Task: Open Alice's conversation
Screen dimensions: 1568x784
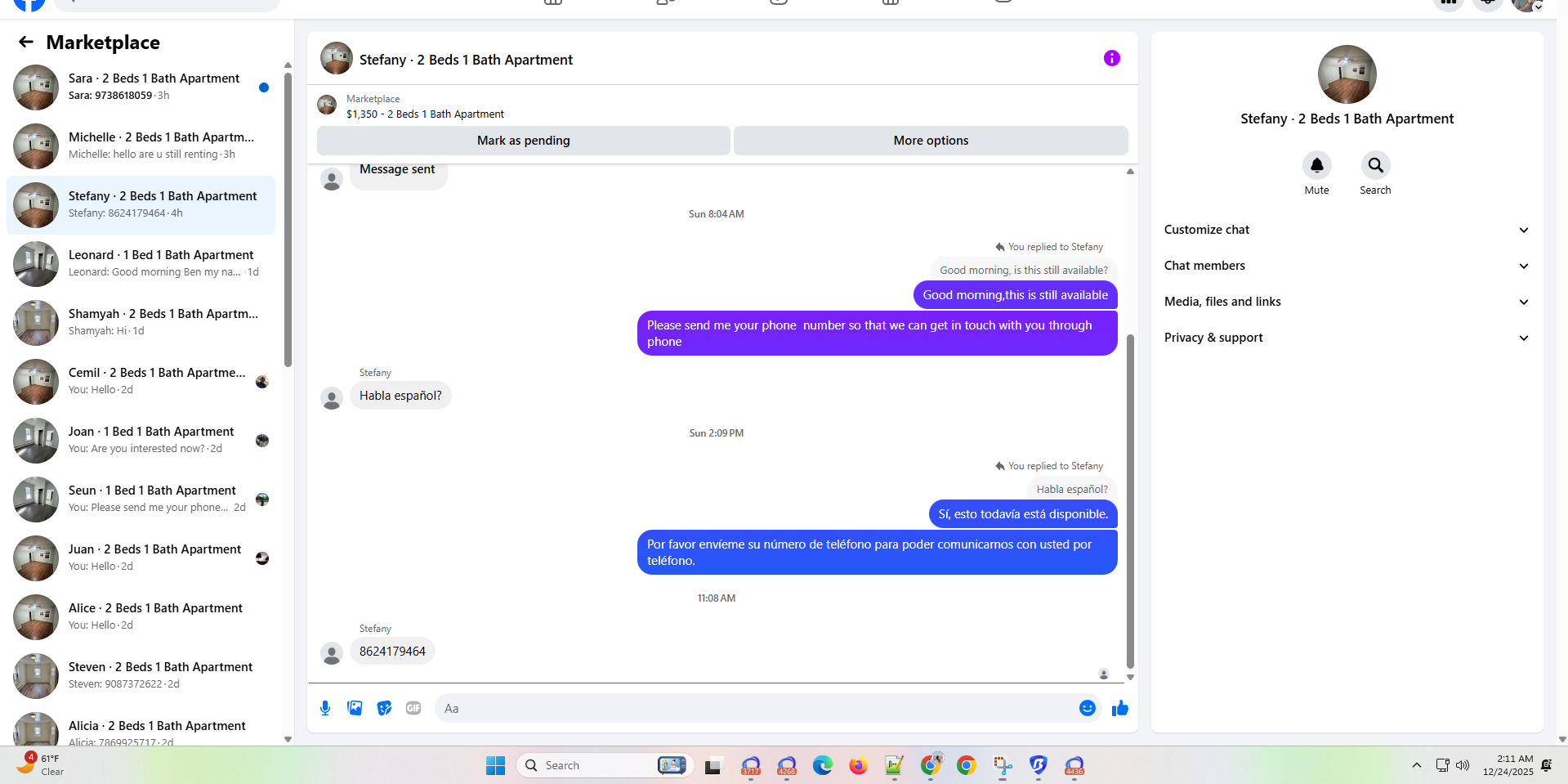Action: pyautogui.click(x=141, y=617)
